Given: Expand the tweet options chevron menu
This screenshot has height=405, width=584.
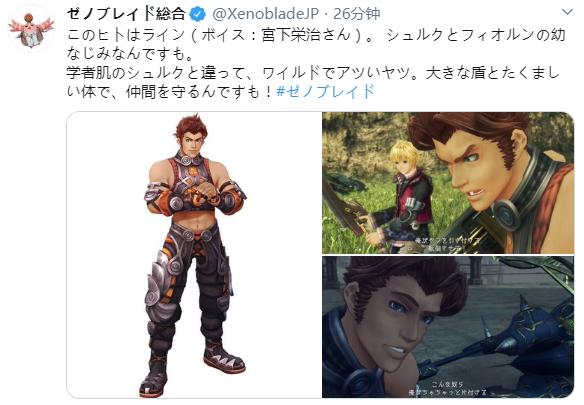Looking at the screenshot, I should 567,12.
